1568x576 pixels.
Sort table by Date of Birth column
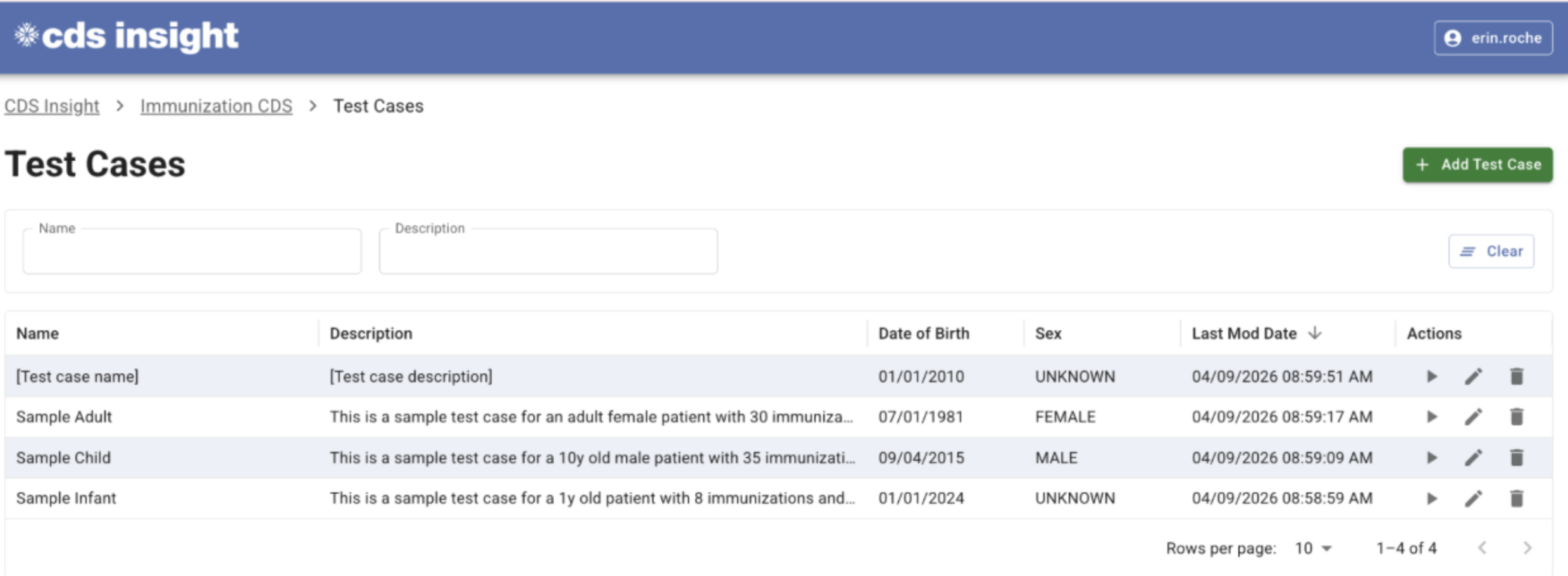(923, 334)
